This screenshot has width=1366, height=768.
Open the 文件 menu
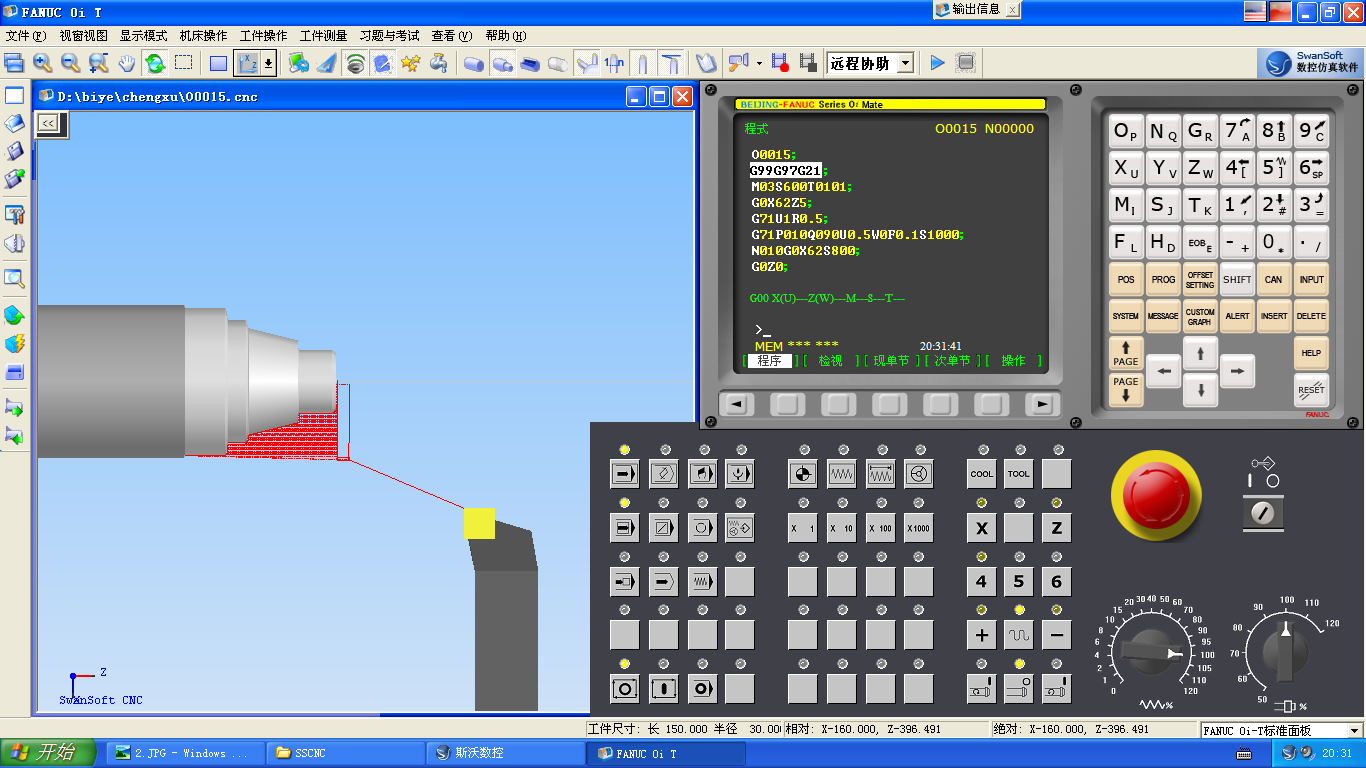26,36
